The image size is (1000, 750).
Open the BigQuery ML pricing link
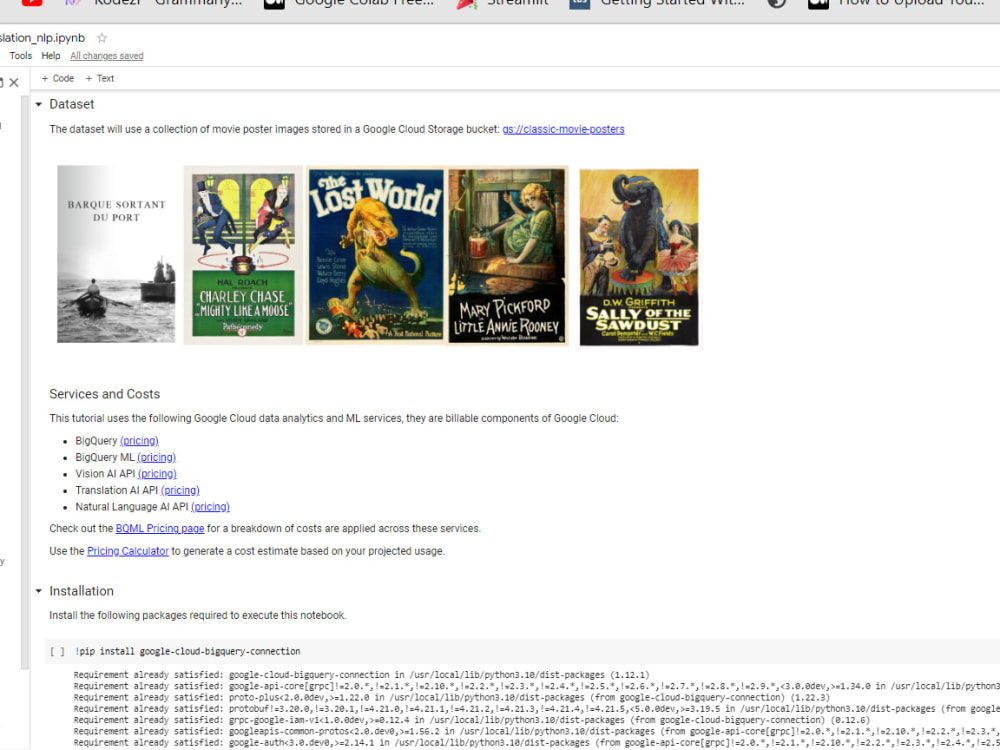(x=156, y=457)
